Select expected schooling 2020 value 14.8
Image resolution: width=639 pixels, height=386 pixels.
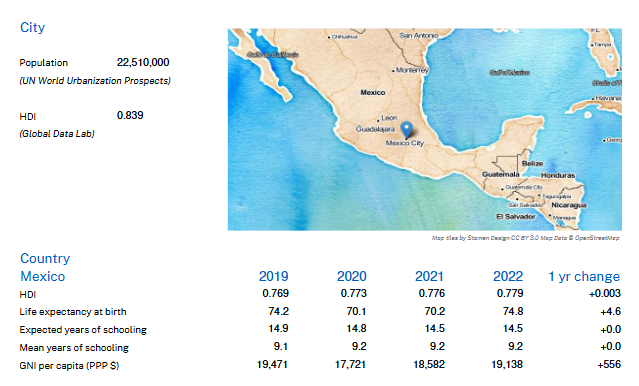click(x=357, y=329)
